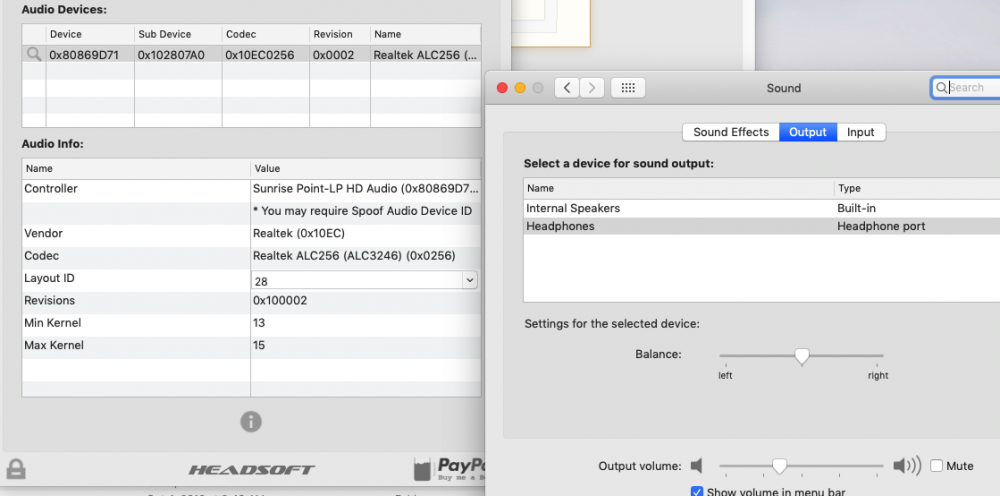Go forward in Sound preferences

point(592,88)
